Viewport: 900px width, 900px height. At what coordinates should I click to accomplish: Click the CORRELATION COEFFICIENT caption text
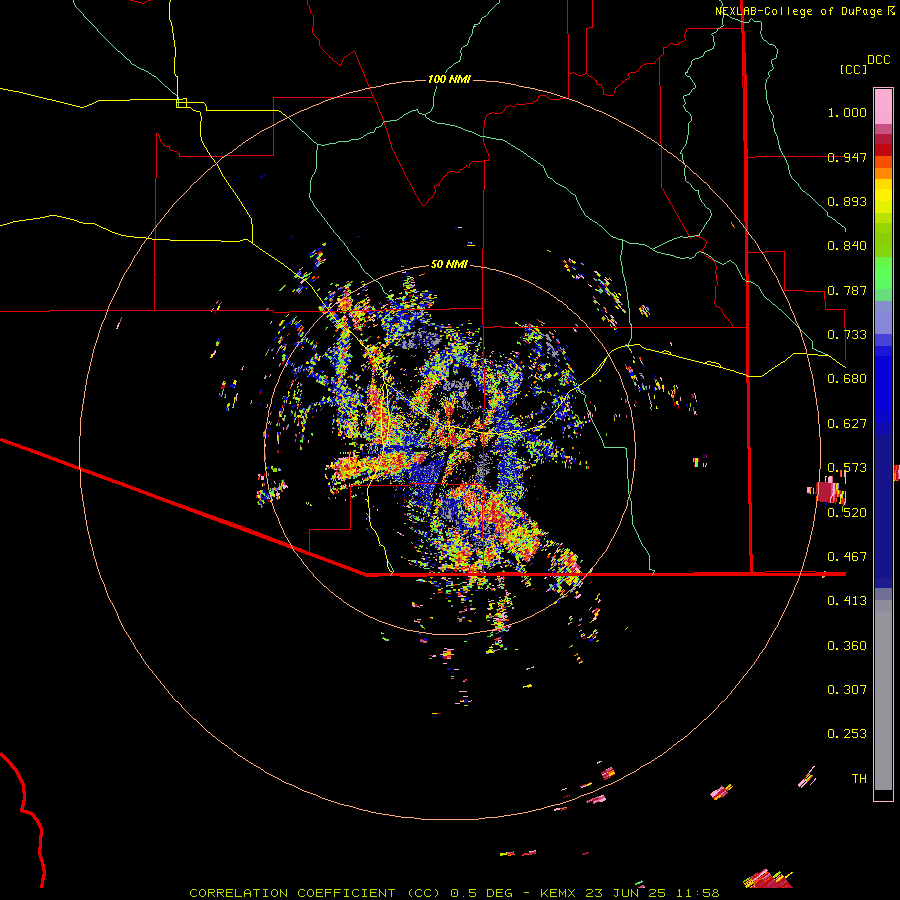(292, 893)
